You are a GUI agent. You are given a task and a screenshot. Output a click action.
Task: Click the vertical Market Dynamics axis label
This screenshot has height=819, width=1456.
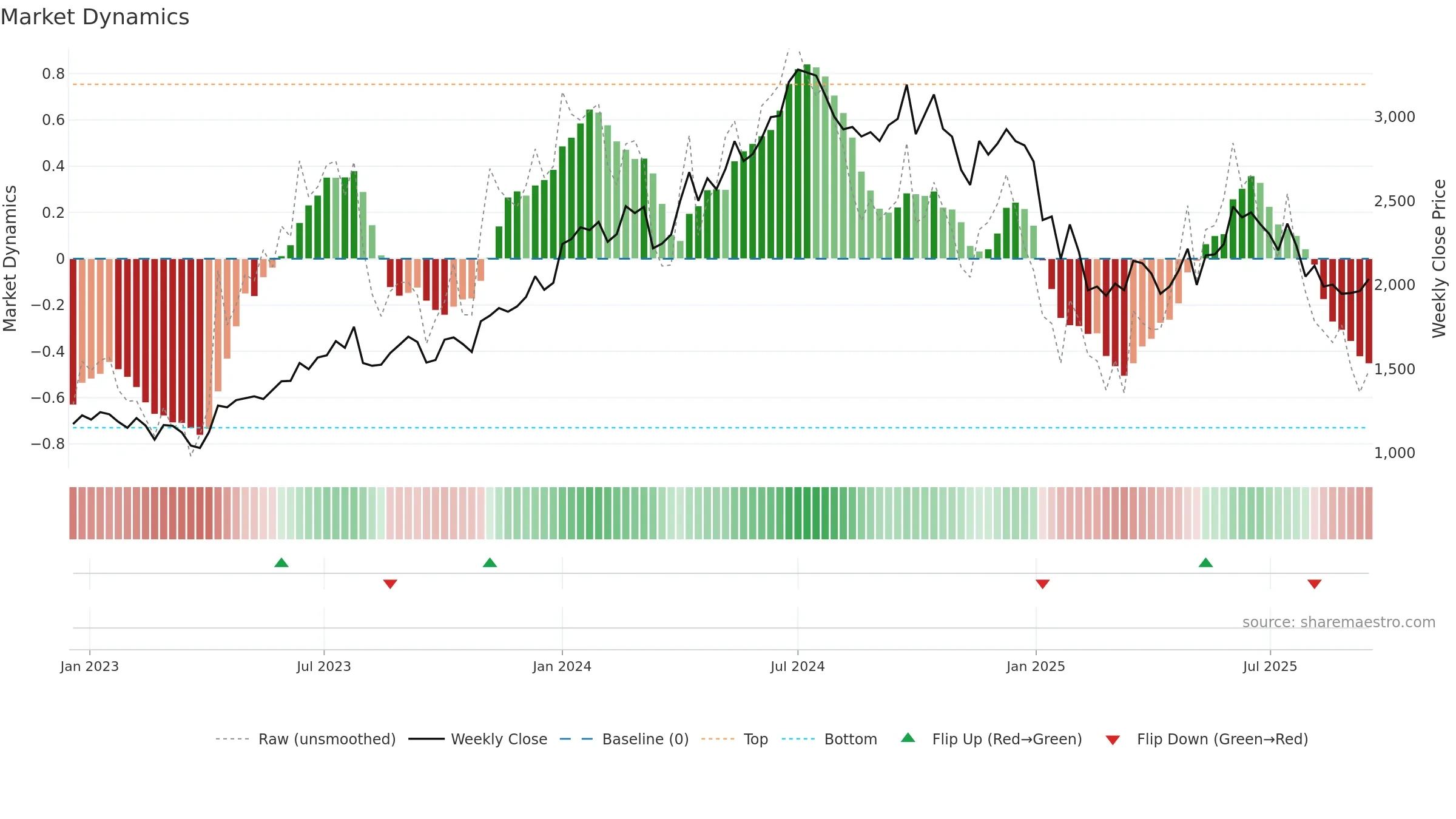10,258
